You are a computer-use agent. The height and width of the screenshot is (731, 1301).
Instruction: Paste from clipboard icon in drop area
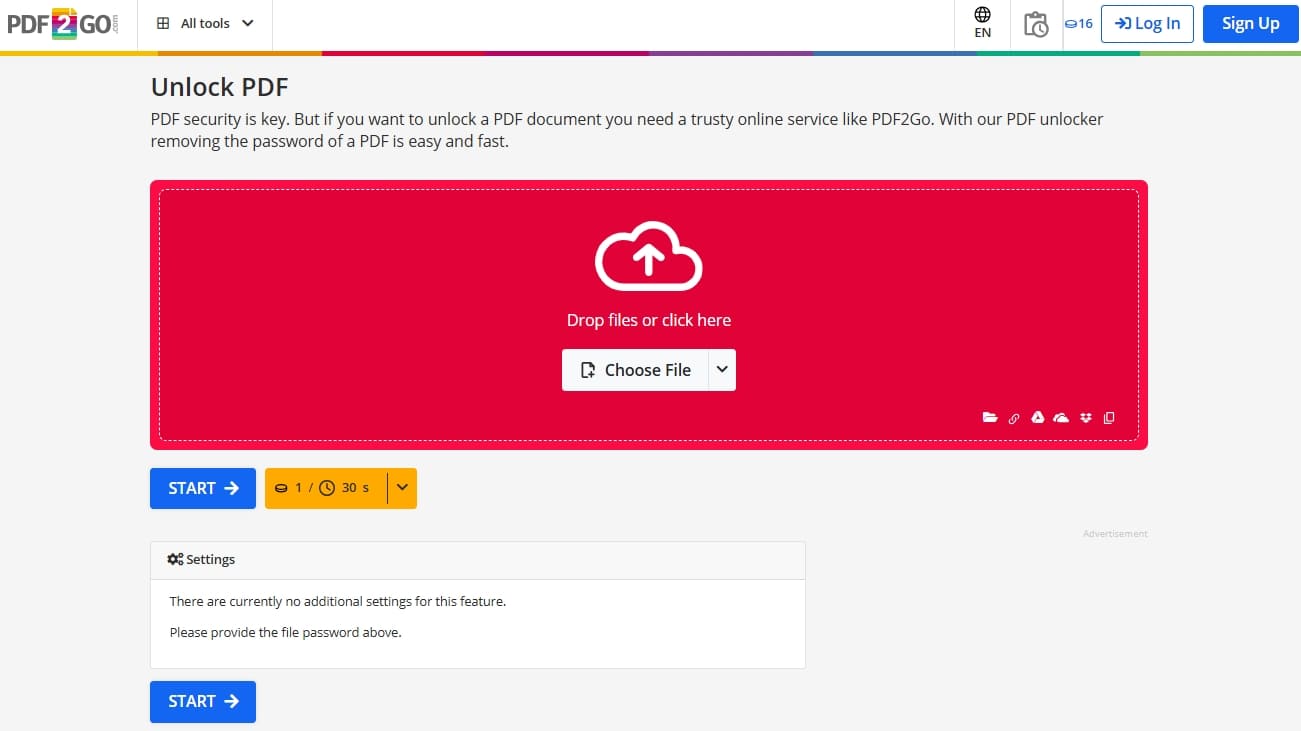click(1109, 418)
